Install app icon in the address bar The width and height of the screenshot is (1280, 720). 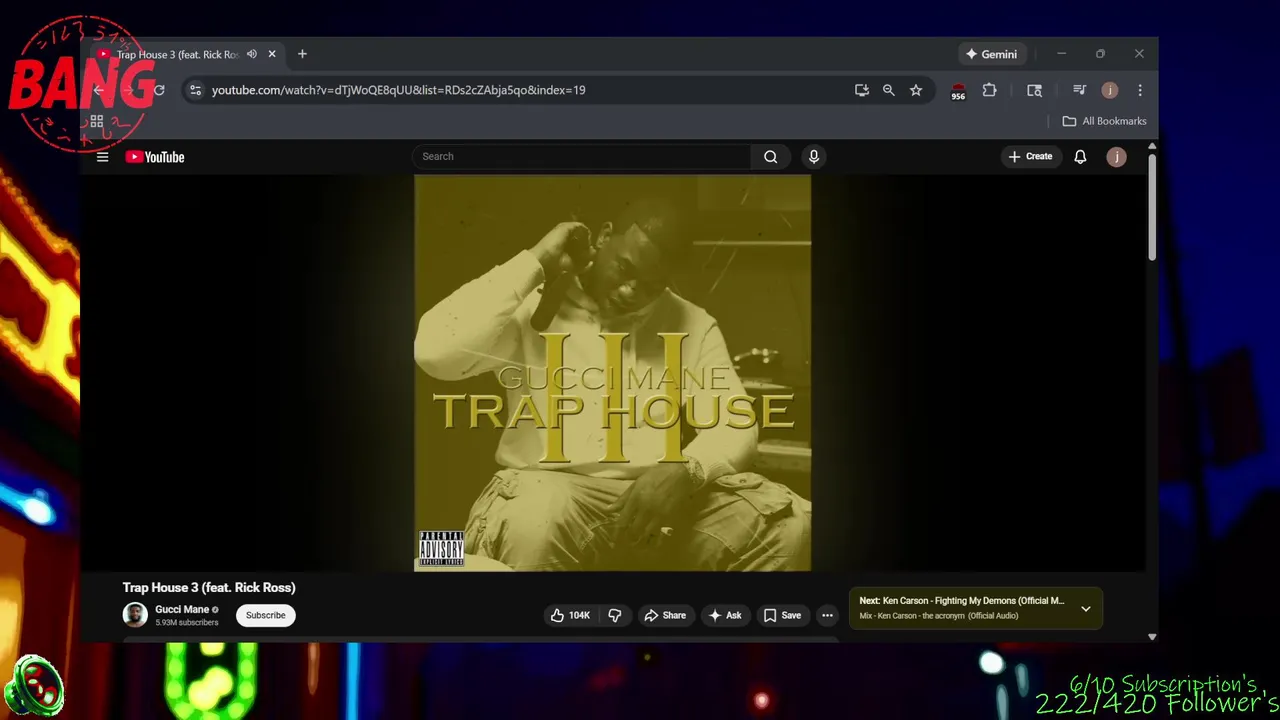[x=861, y=90]
